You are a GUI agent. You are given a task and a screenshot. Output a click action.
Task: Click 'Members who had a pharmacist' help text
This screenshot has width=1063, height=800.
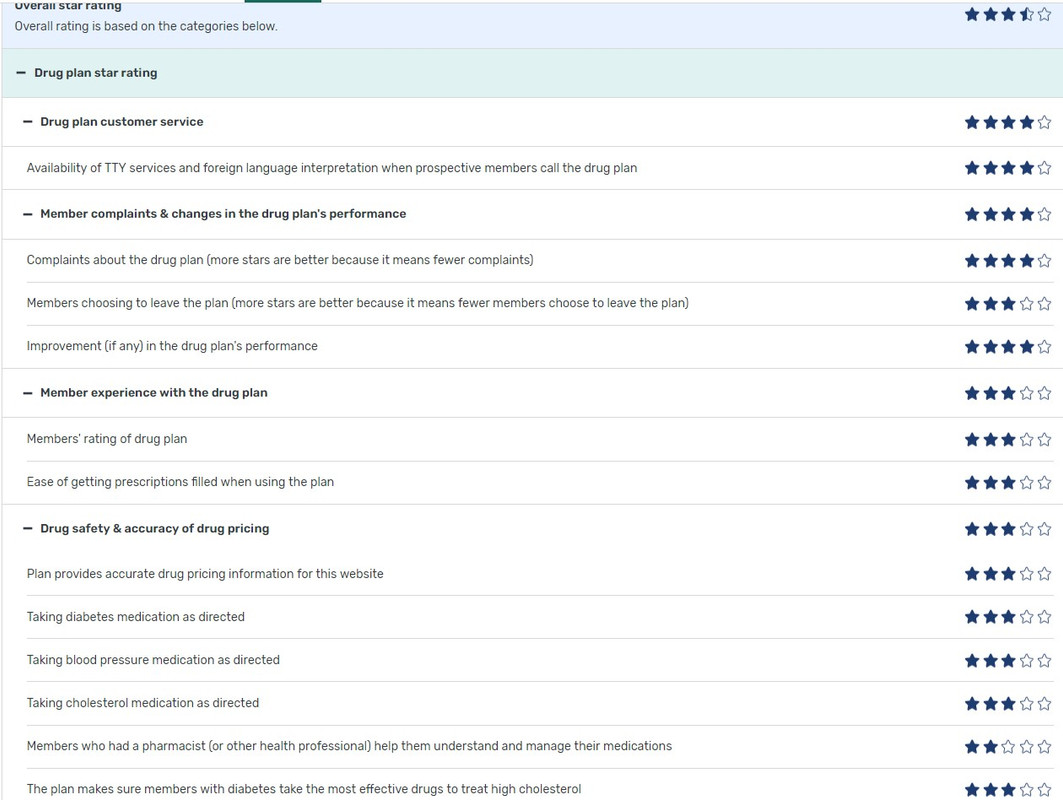pos(349,746)
